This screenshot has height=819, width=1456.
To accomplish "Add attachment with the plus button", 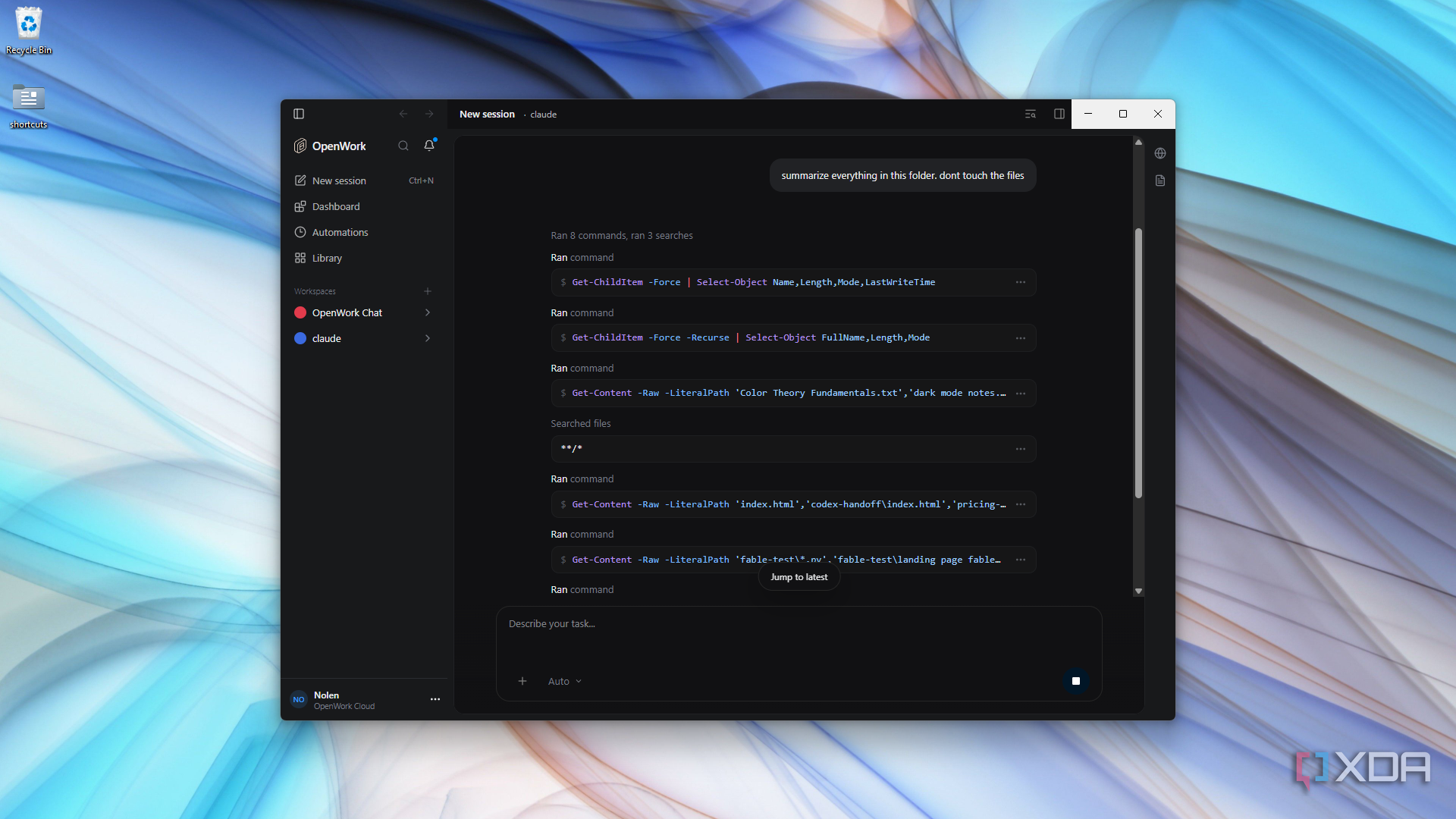I will pos(522,681).
